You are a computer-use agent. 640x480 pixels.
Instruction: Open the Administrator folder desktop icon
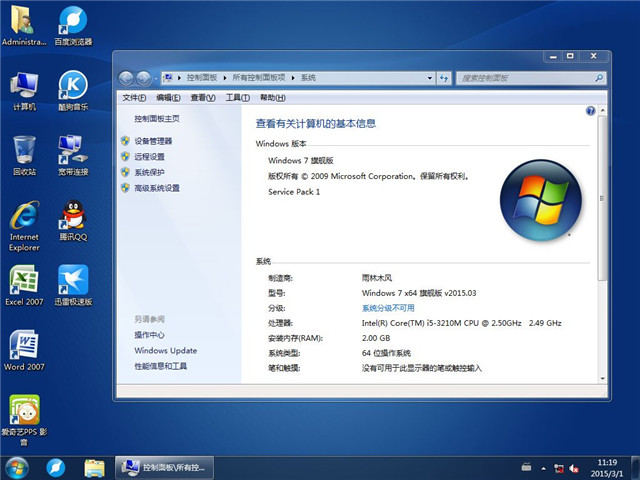(24, 25)
